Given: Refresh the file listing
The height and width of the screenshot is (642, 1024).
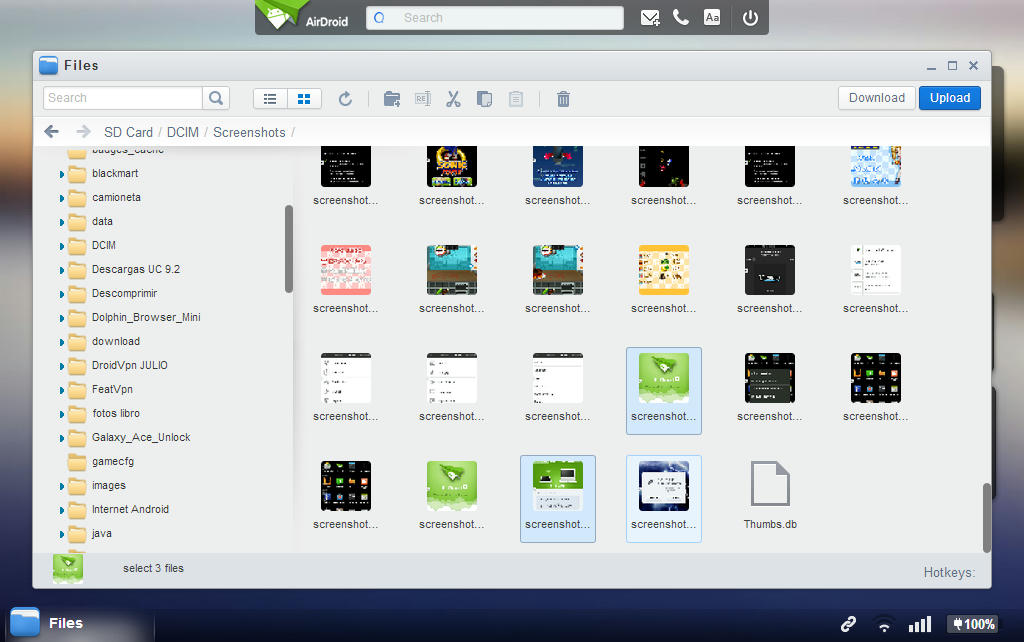Looking at the screenshot, I should point(345,98).
